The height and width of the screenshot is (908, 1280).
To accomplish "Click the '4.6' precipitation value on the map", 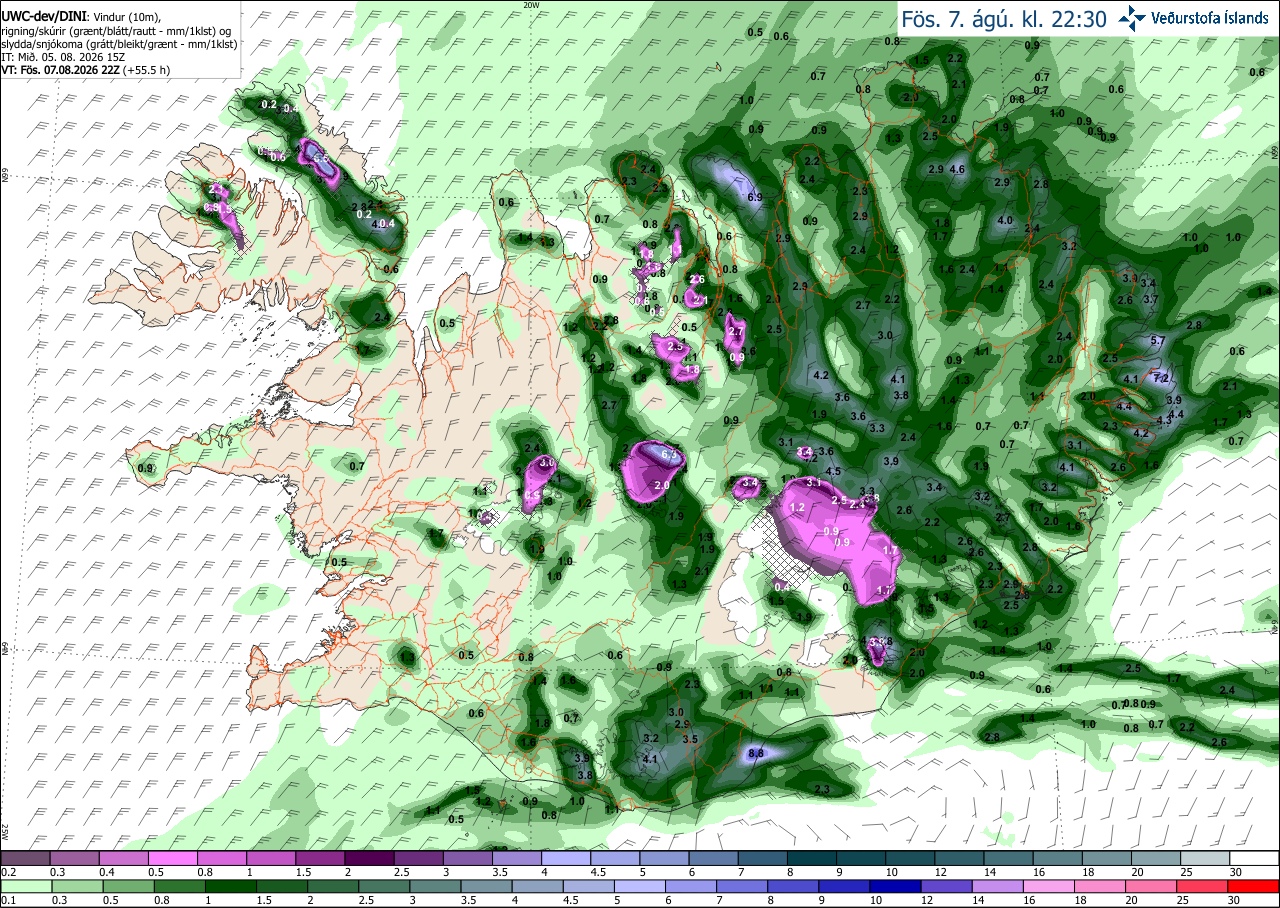I will point(957,170).
